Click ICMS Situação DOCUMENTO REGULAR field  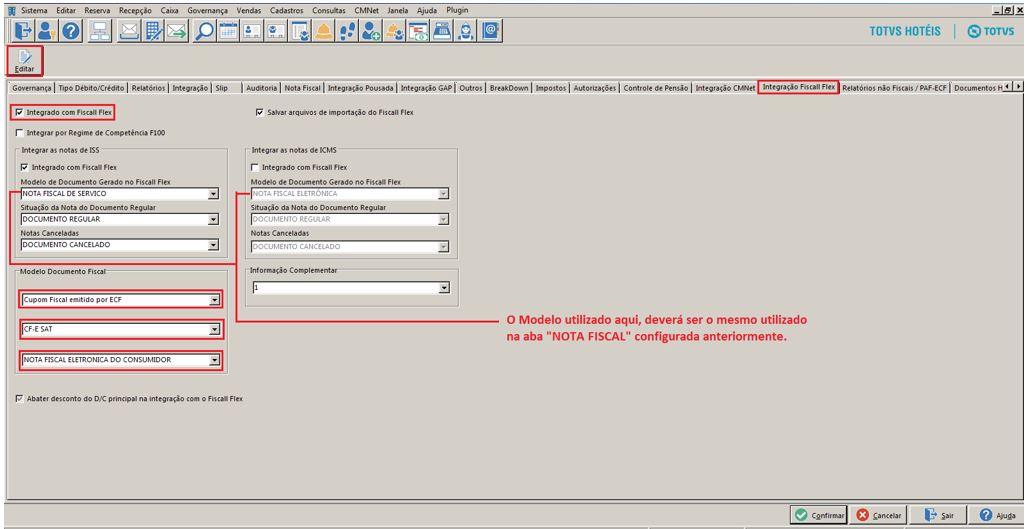(x=350, y=219)
